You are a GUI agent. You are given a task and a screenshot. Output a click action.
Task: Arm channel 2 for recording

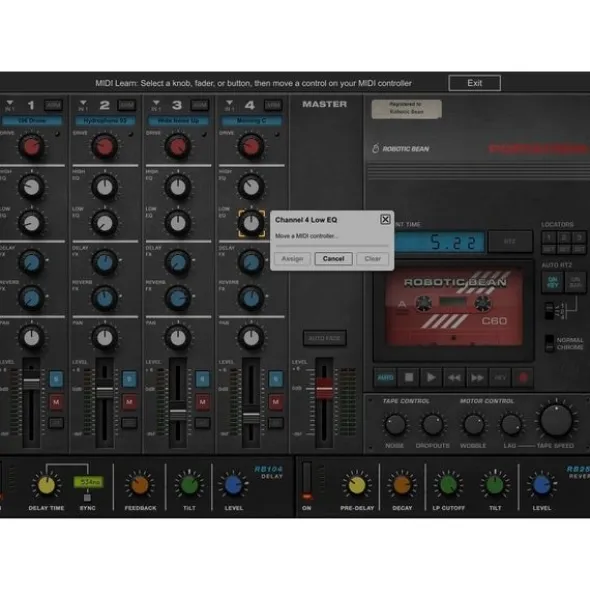coord(127,105)
